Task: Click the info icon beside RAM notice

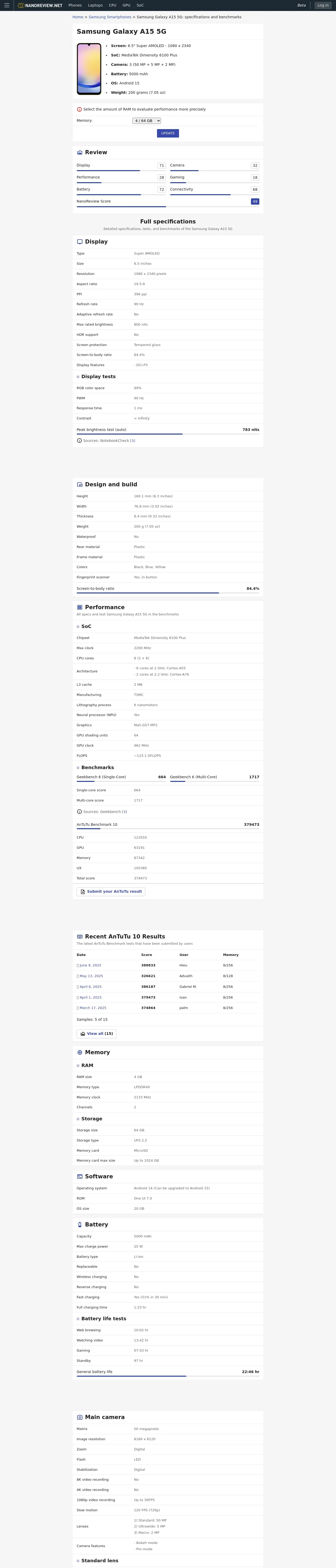Action: point(79,109)
